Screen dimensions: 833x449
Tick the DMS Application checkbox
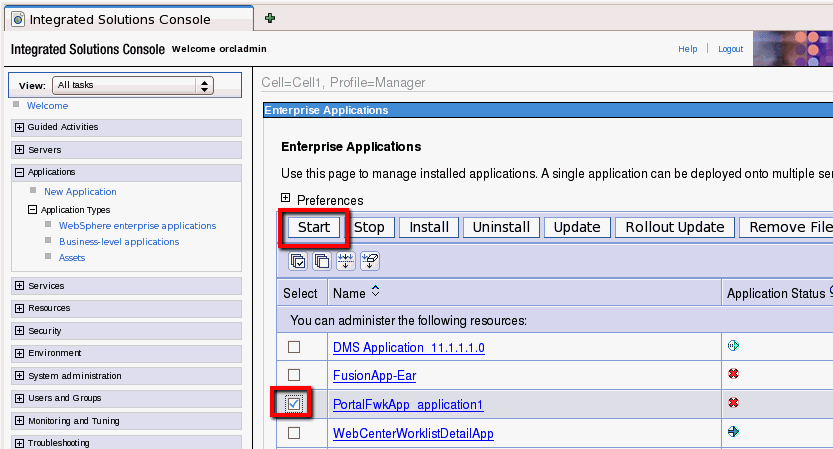point(294,347)
